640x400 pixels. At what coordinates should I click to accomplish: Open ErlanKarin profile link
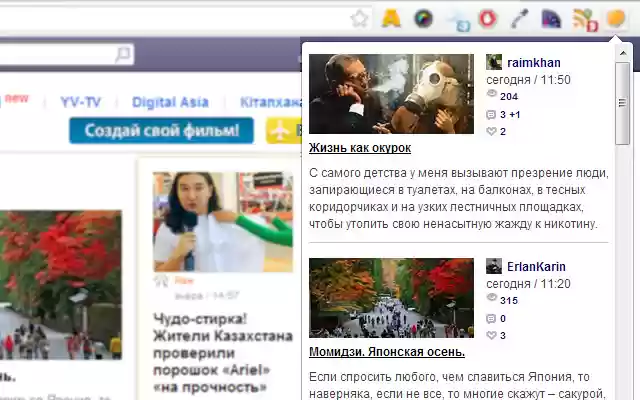click(x=536, y=267)
